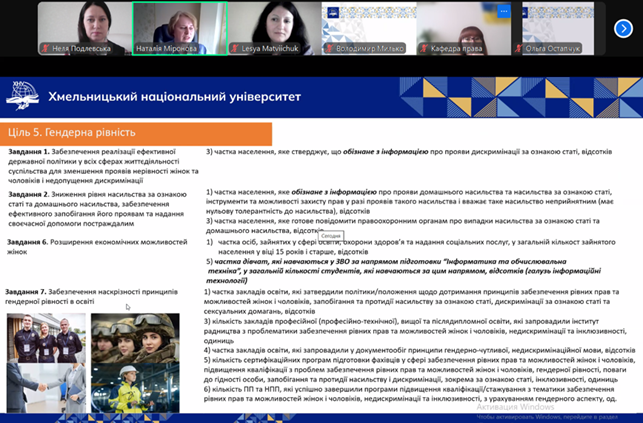Click the name label Наталія Міронова
Viewport: 643px width, 423px height.
(x=166, y=48)
